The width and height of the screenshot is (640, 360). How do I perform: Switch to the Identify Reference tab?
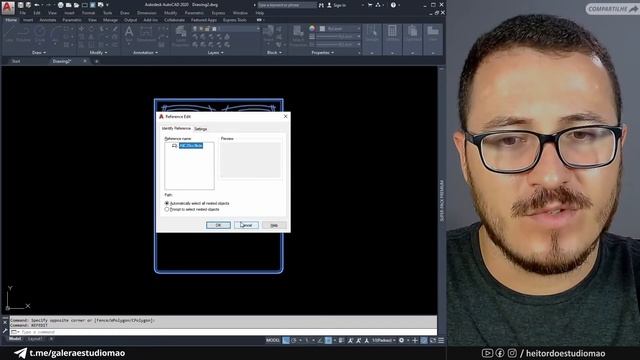(x=176, y=129)
